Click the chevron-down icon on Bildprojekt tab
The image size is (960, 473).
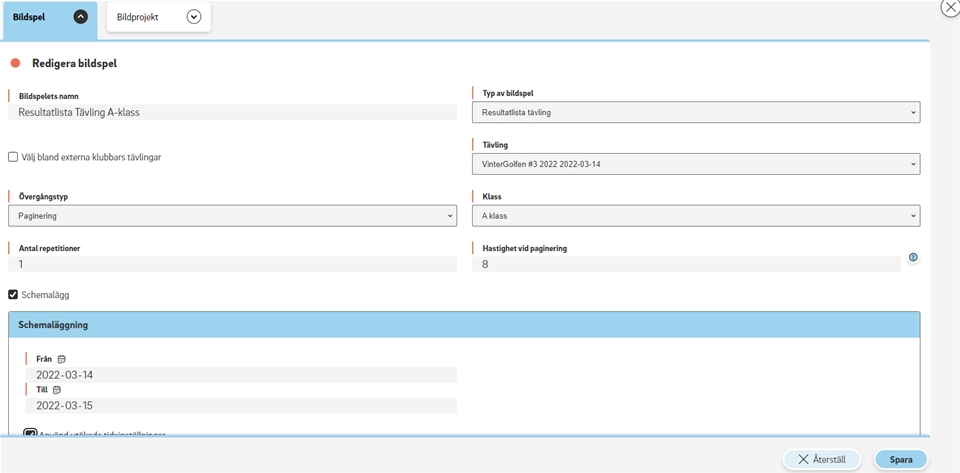coord(194,17)
